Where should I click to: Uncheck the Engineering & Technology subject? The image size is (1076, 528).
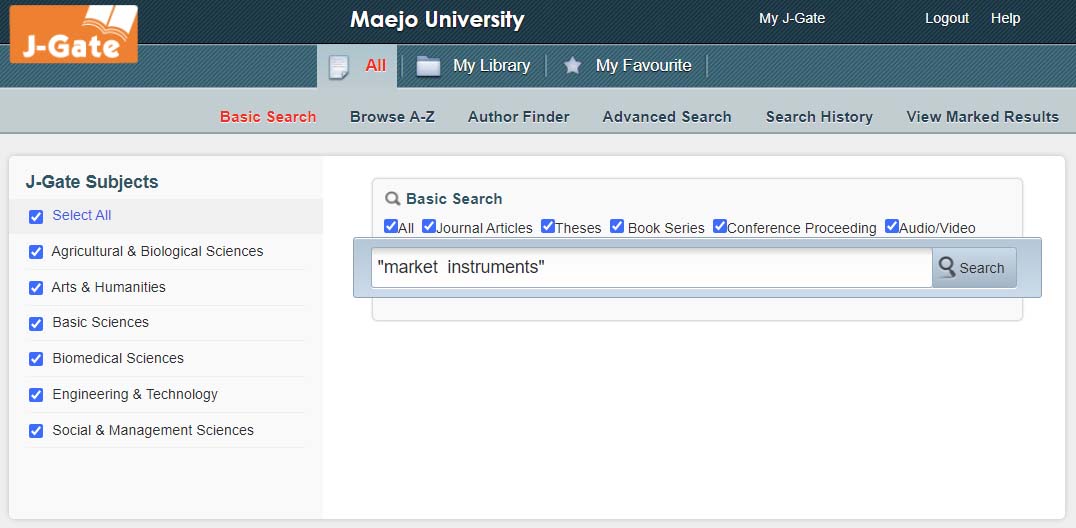pyautogui.click(x=36, y=395)
